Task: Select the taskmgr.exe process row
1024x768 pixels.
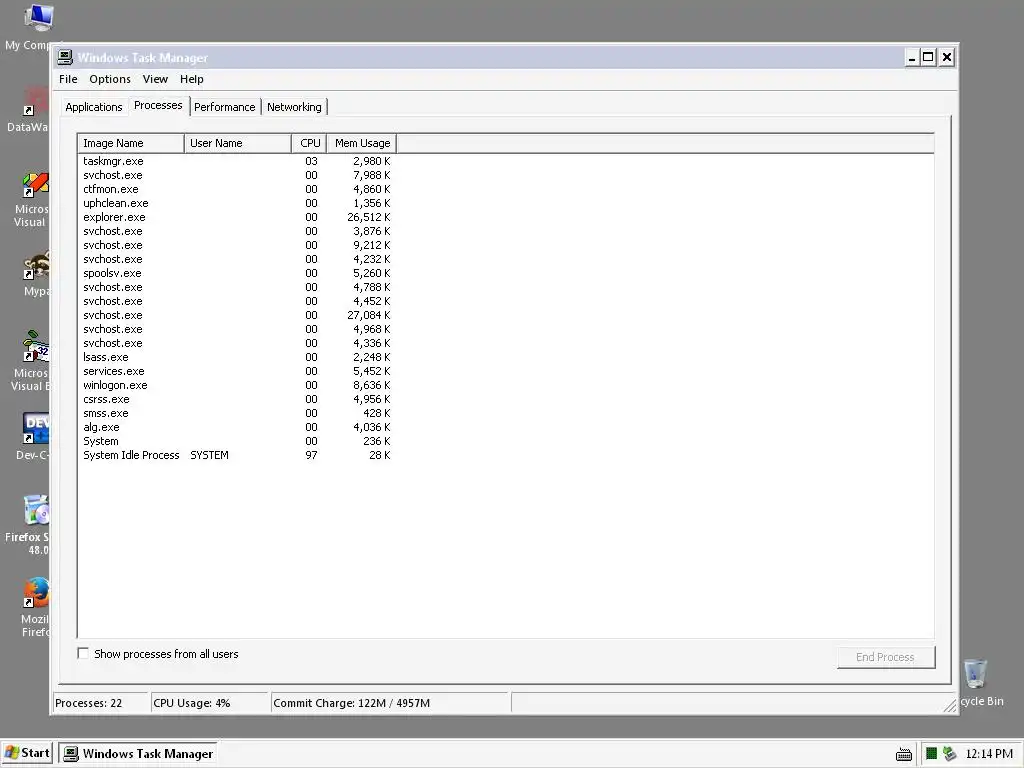Action: coord(236,161)
